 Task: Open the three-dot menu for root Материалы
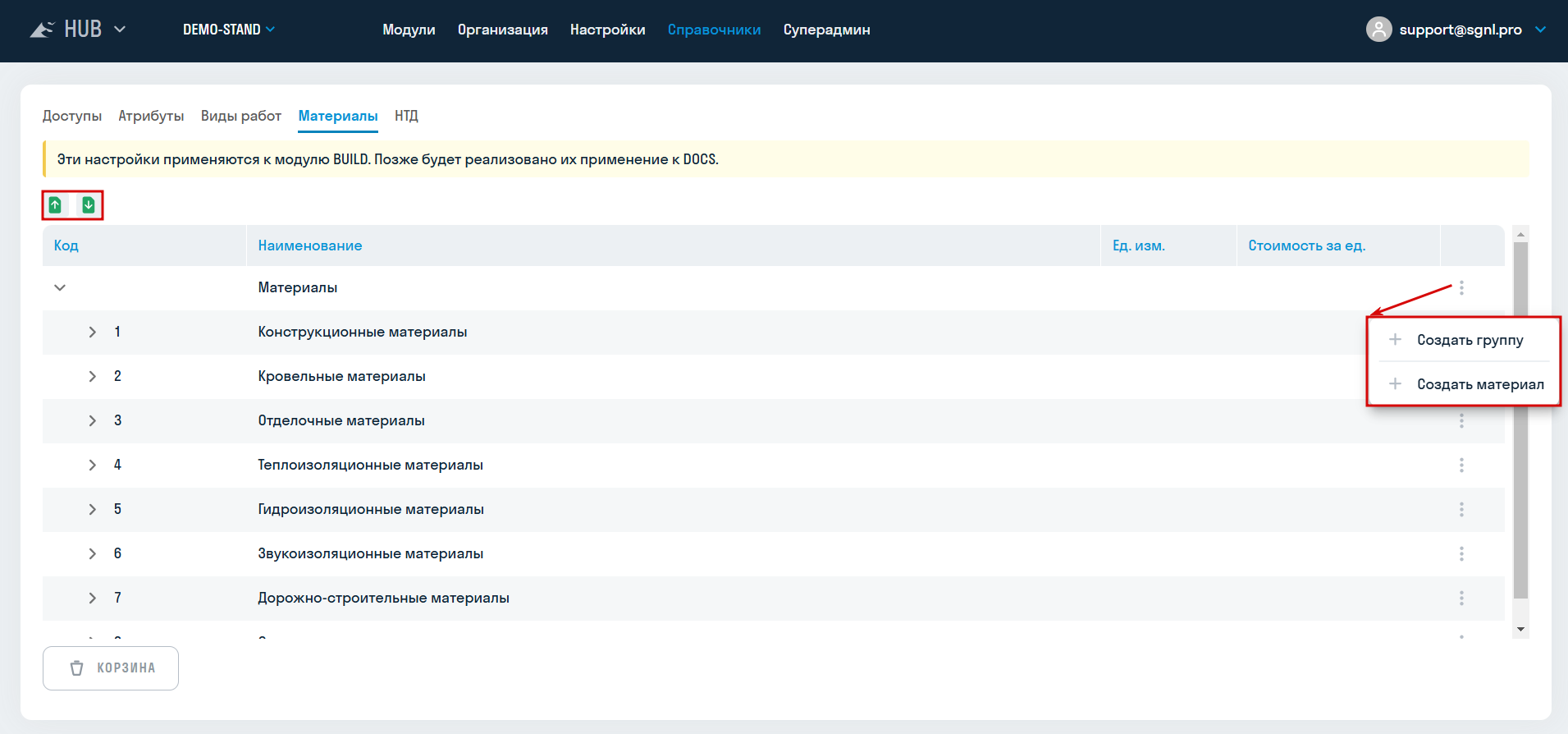click(x=1461, y=288)
